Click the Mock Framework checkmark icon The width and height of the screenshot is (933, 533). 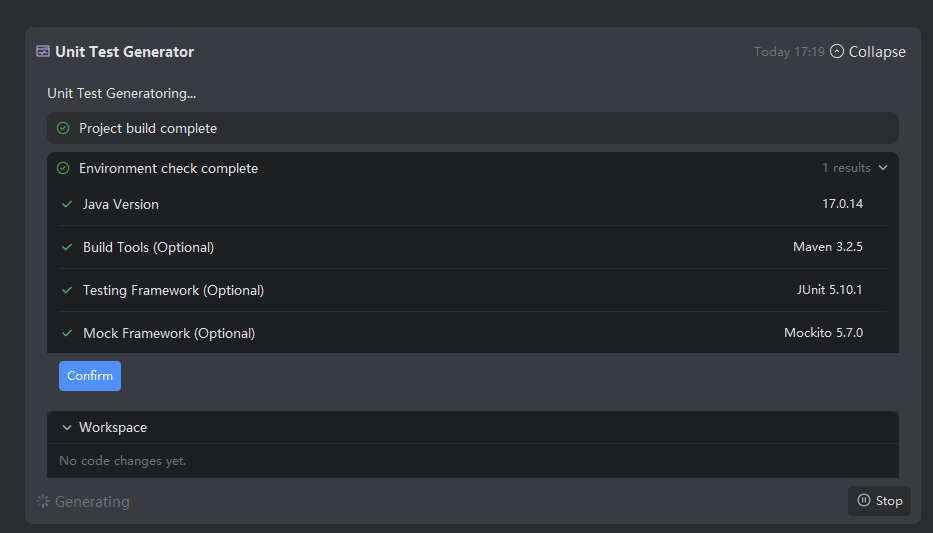pos(67,333)
